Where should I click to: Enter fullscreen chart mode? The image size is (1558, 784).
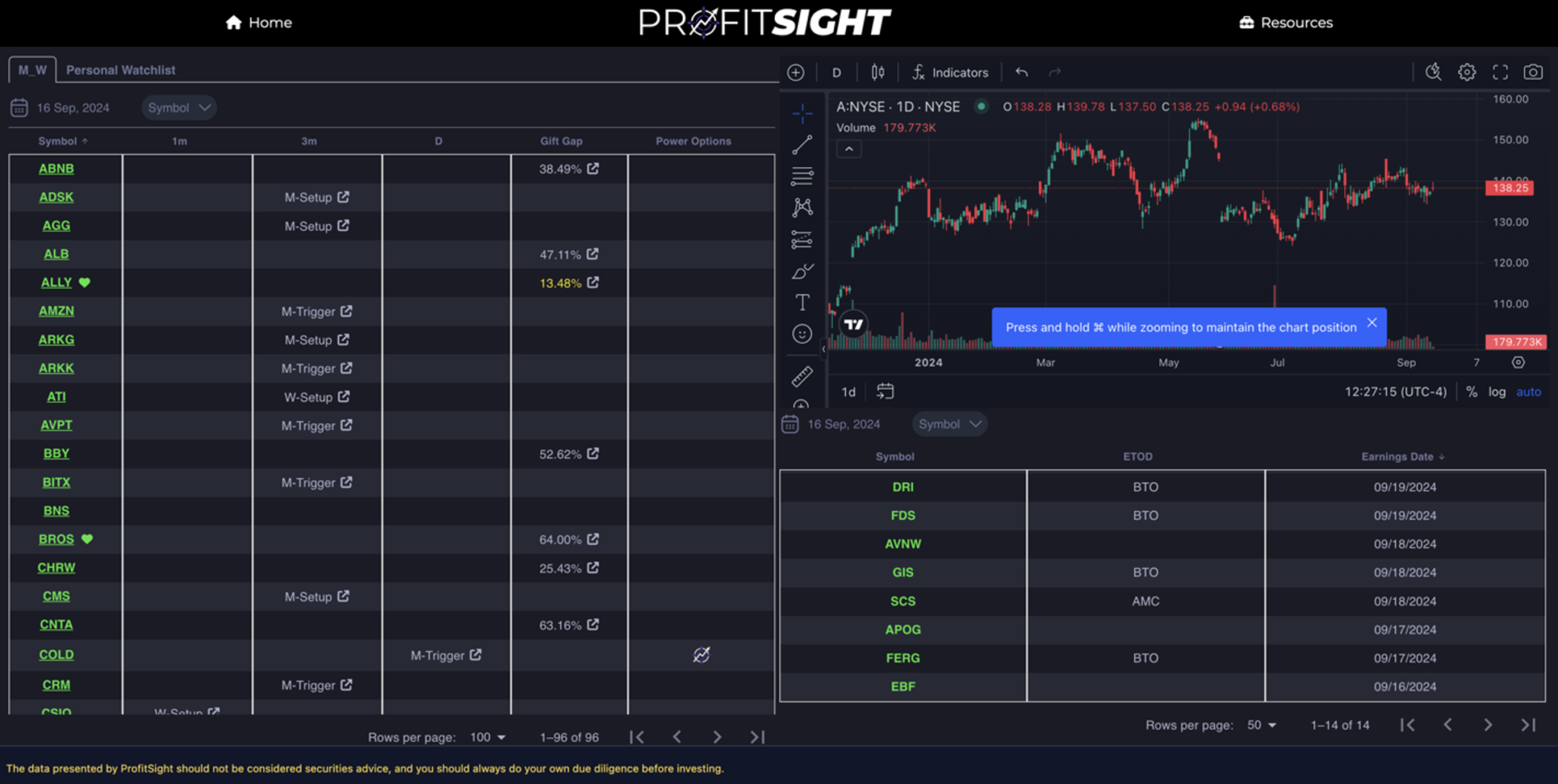[1500, 72]
